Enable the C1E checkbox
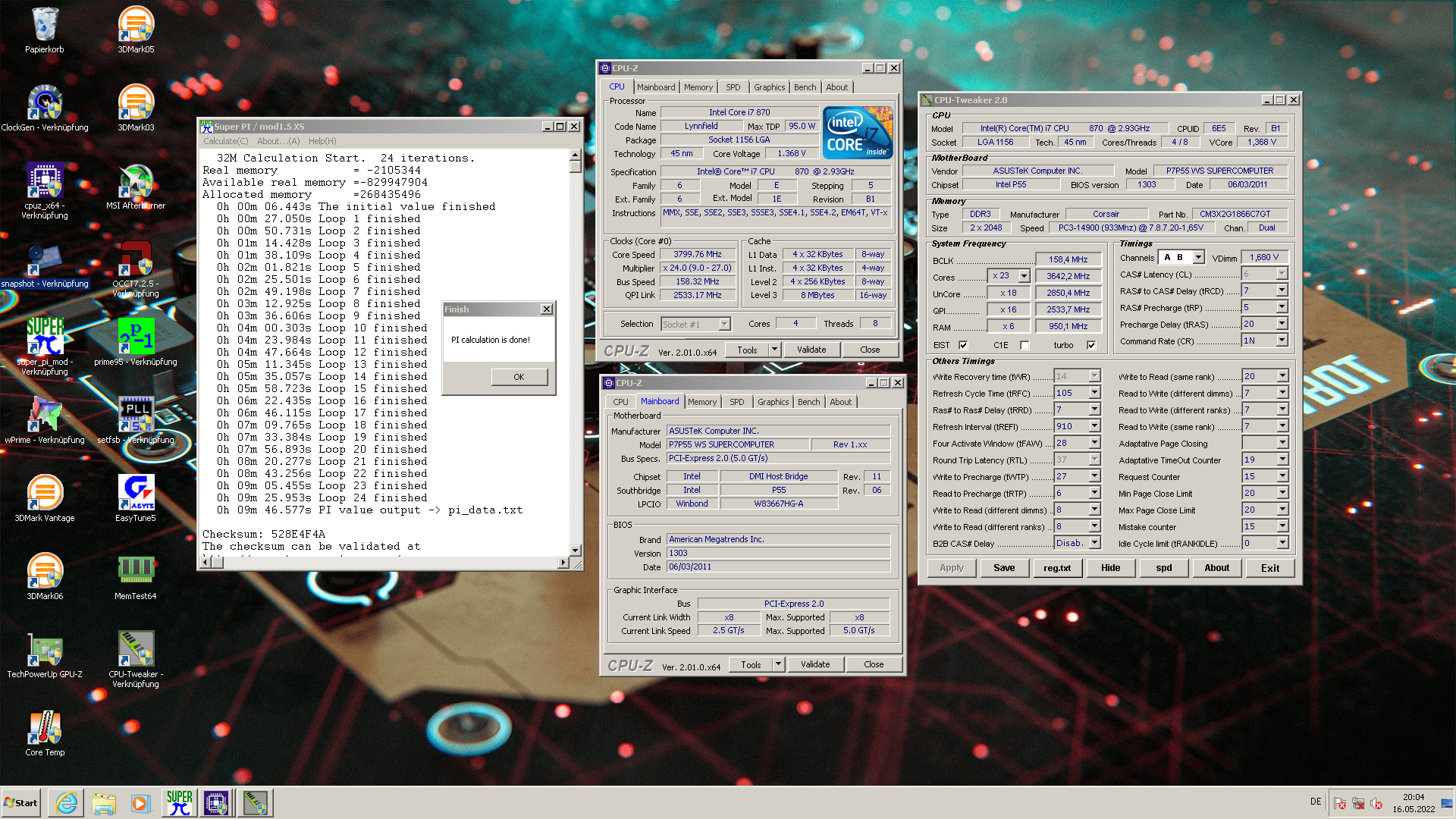Image resolution: width=1456 pixels, height=819 pixels. 1025,345
